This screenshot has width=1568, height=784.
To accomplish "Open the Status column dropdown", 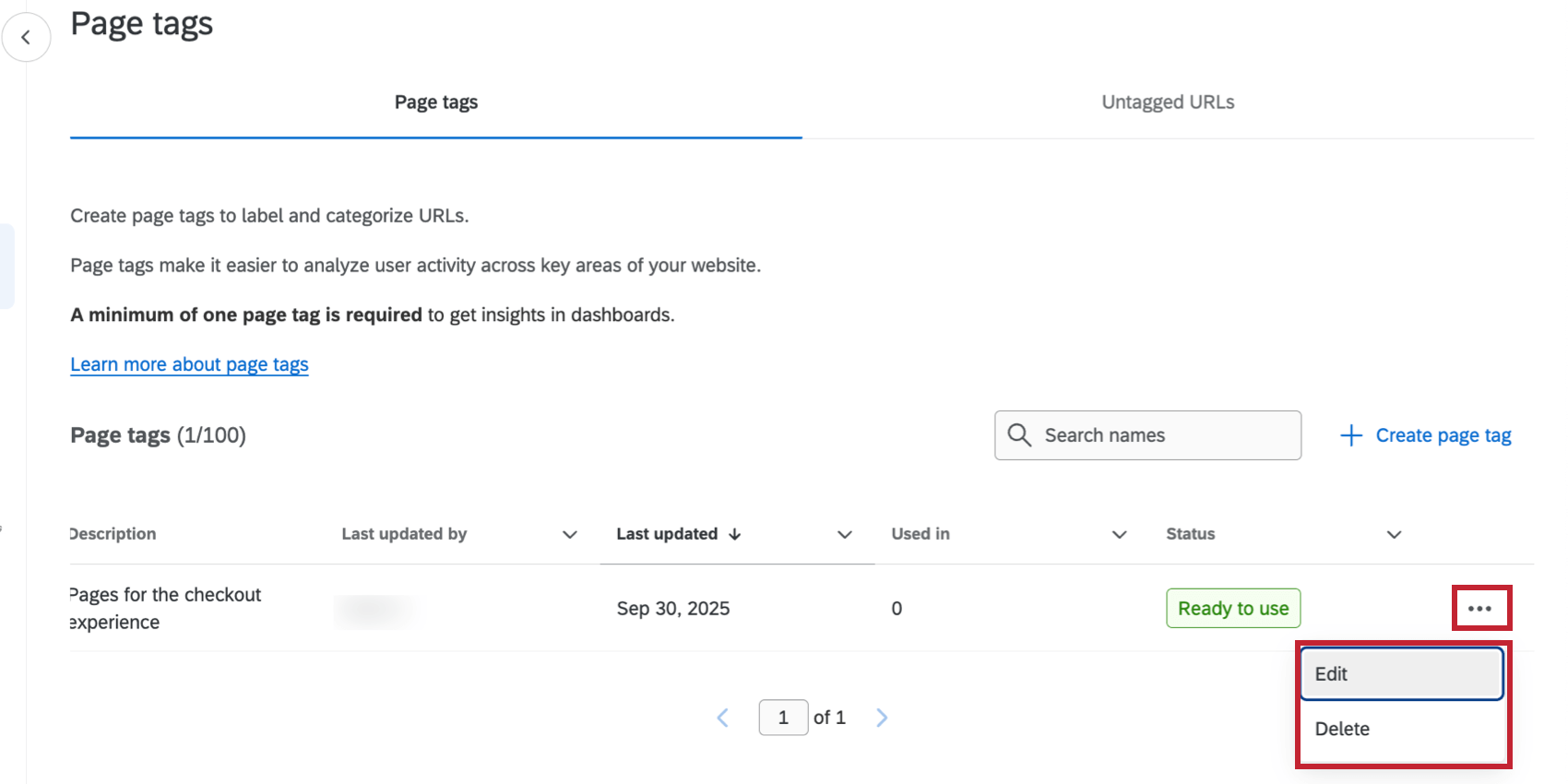I will (x=1395, y=535).
